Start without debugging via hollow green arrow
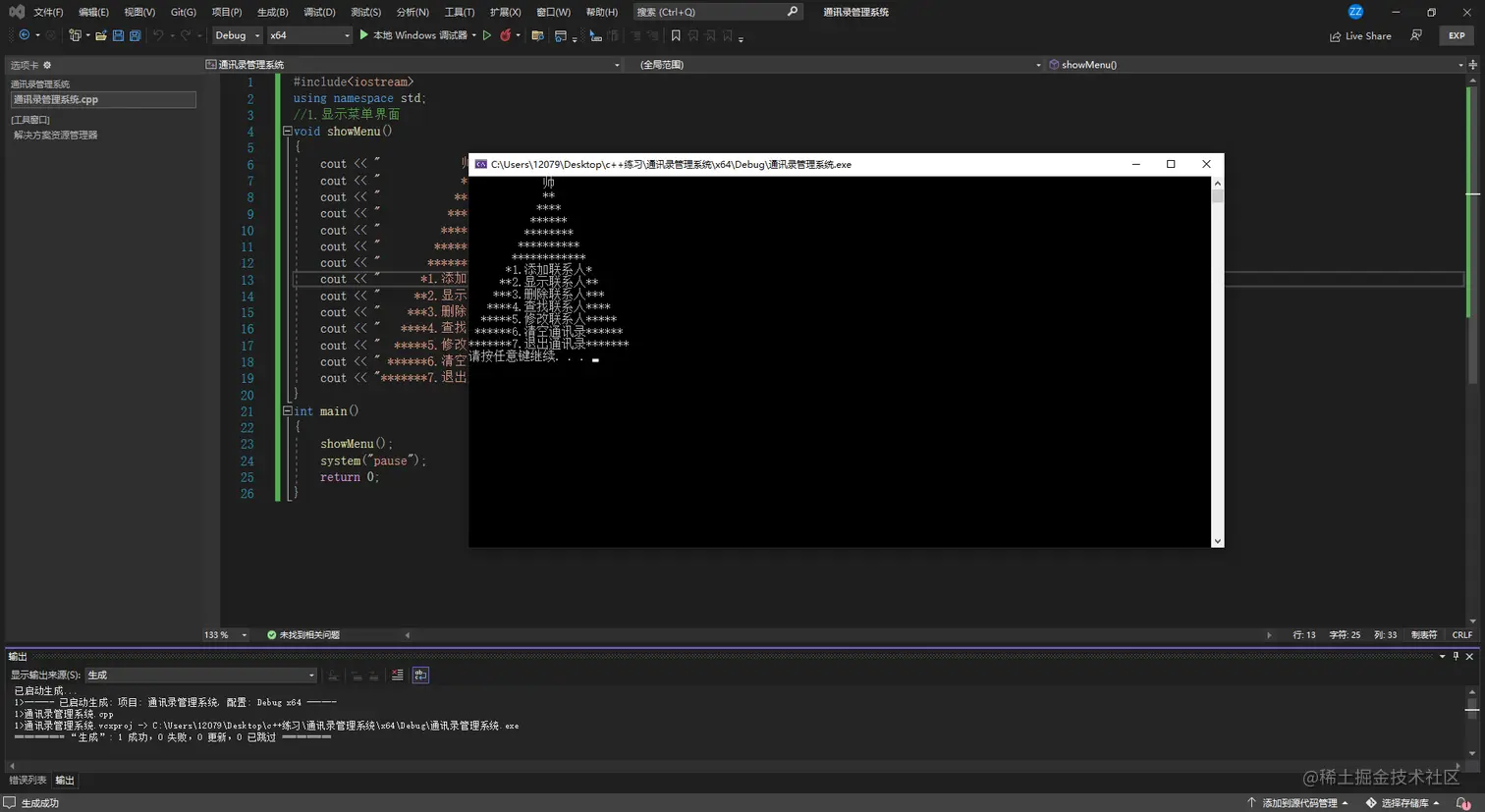Viewport: 1485px width, 812px height. coord(486,35)
